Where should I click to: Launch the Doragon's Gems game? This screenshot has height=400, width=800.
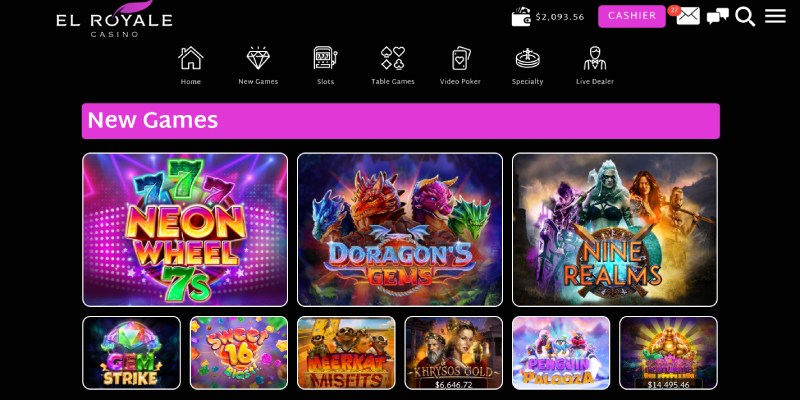400,230
